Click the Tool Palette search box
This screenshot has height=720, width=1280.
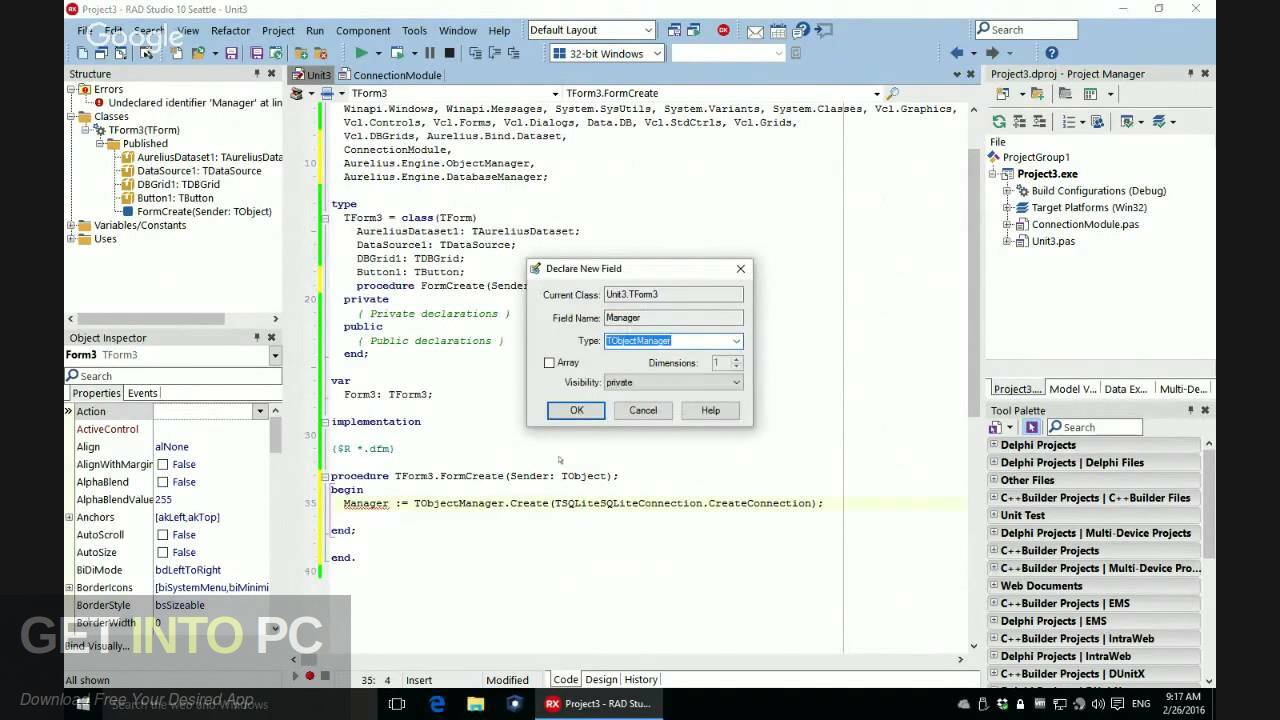(1094, 427)
